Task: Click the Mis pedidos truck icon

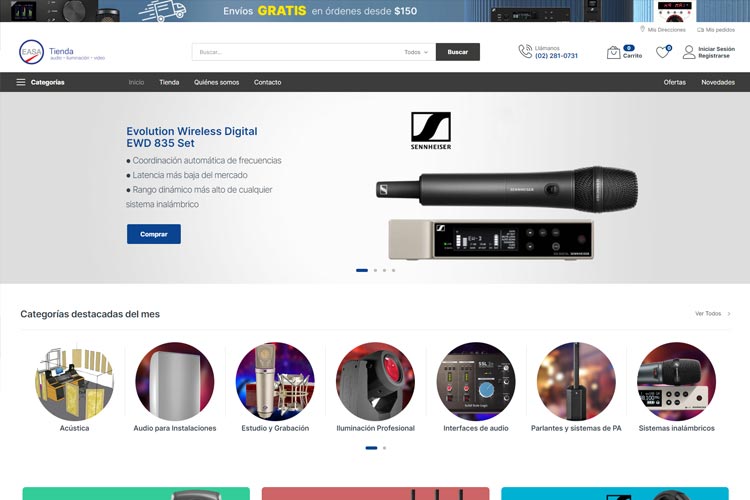Action: coord(700,30)
